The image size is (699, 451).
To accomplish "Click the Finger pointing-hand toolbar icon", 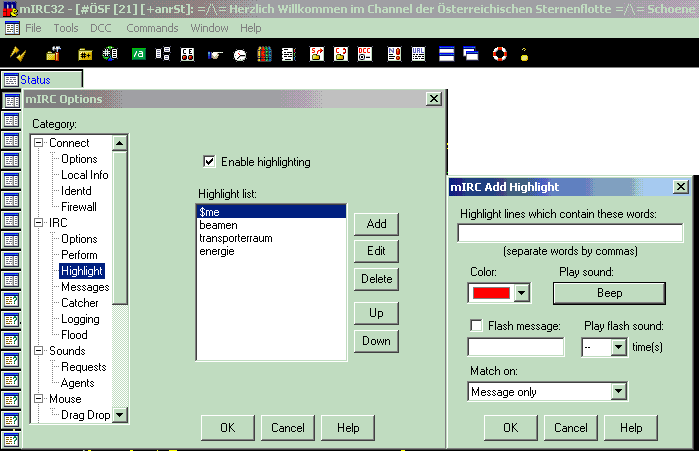I will pyautogui.click(x=215, y=55).
